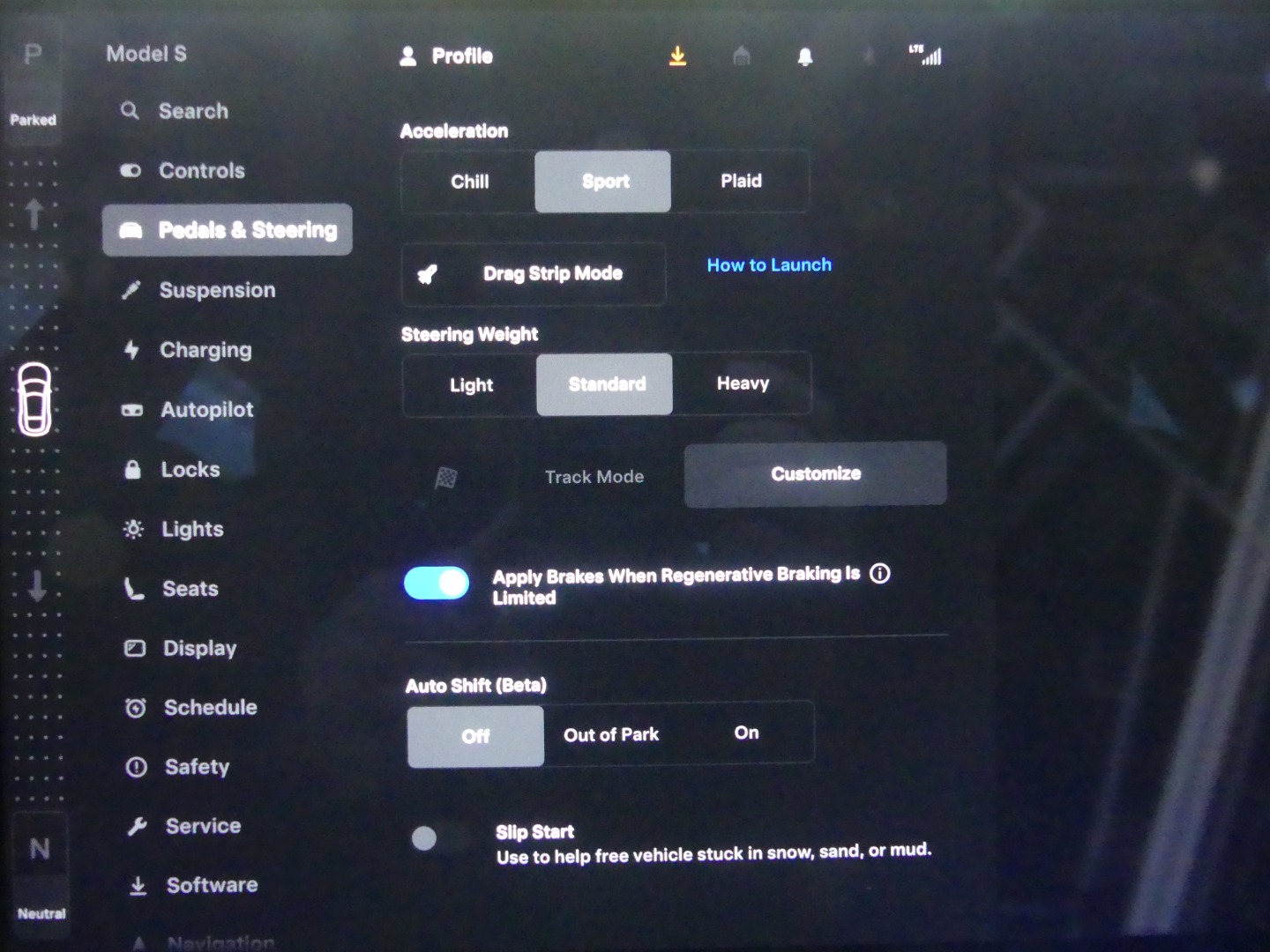This screenshot has width=1270, height=952.
Task: Click the Track Mode checkered flag icon
Action: 446,478
